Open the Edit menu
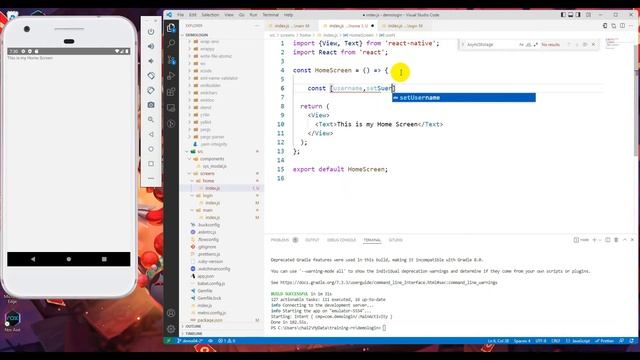Image resolution: width=640 pixels, height=360 pixels. pyautogui.click(x=193, y=15)
